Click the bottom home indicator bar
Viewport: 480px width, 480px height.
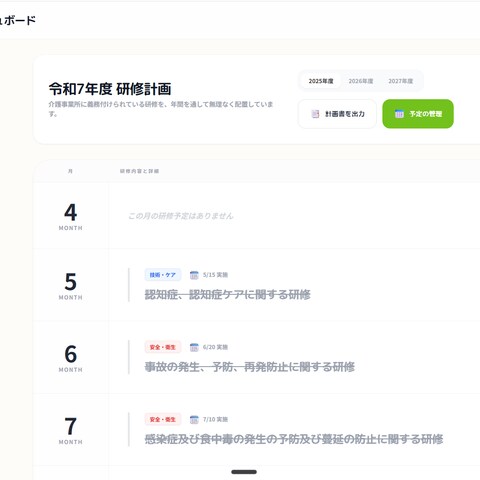[x=244, y=472]
